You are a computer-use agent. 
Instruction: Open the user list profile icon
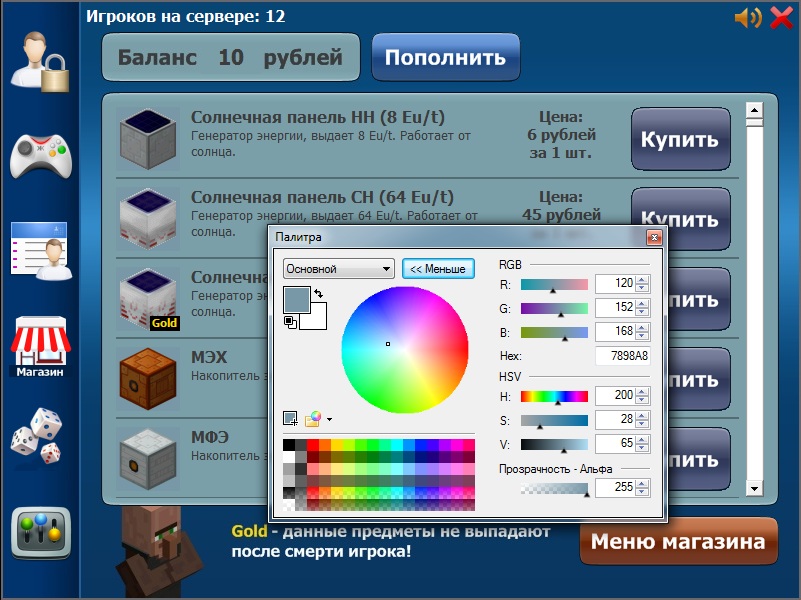40,251
